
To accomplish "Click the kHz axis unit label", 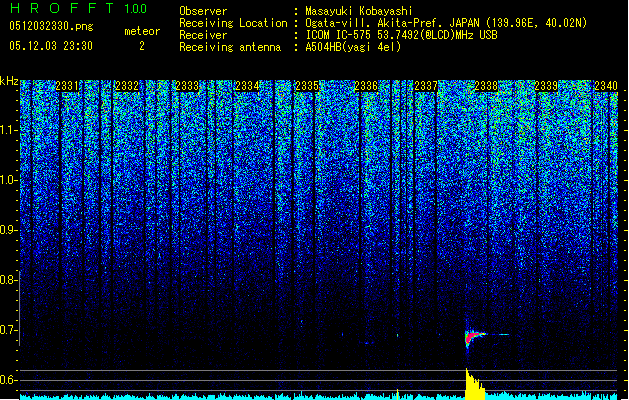I will coord(9,81).
